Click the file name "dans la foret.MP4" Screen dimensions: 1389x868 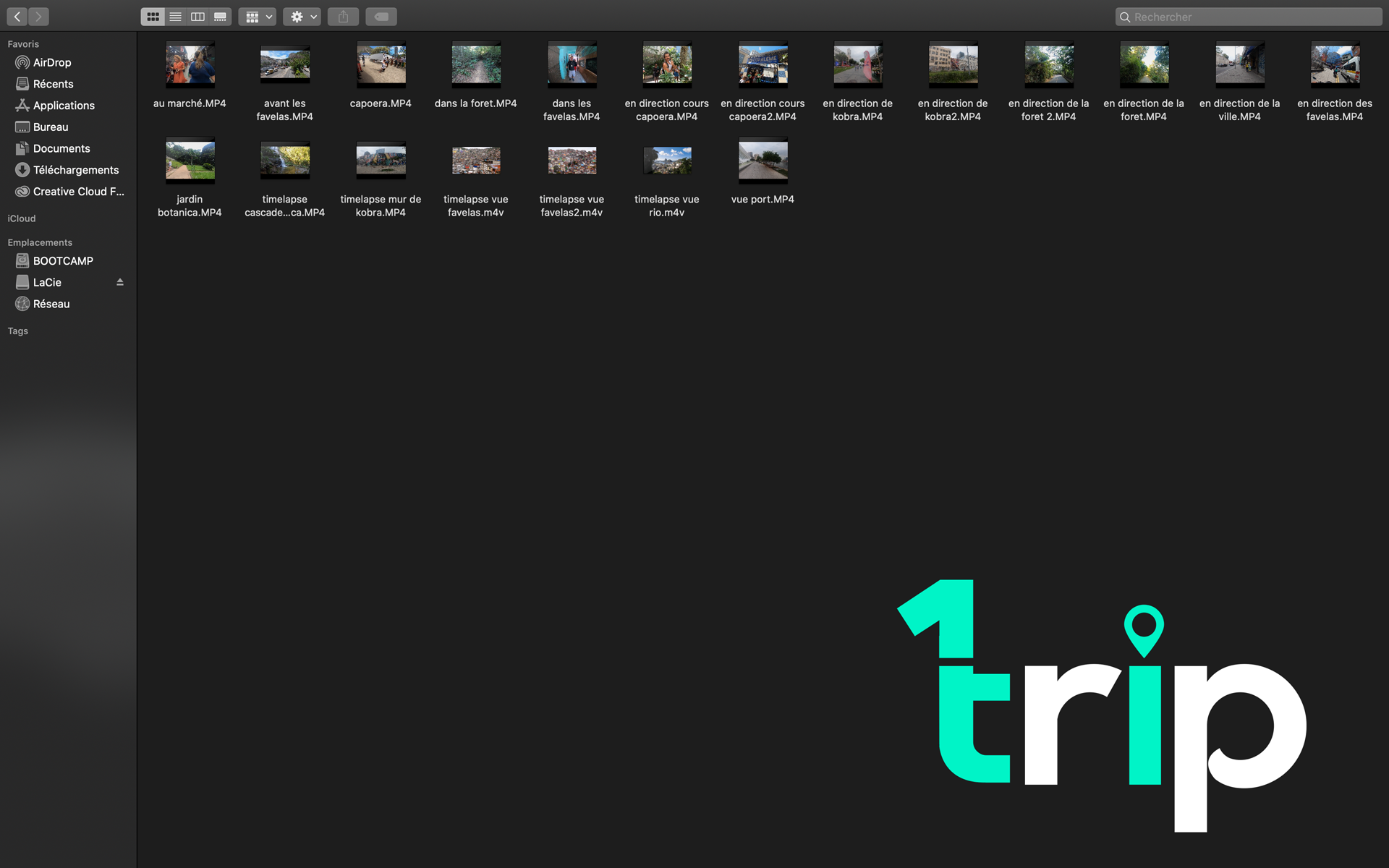(x=476, y=103)
